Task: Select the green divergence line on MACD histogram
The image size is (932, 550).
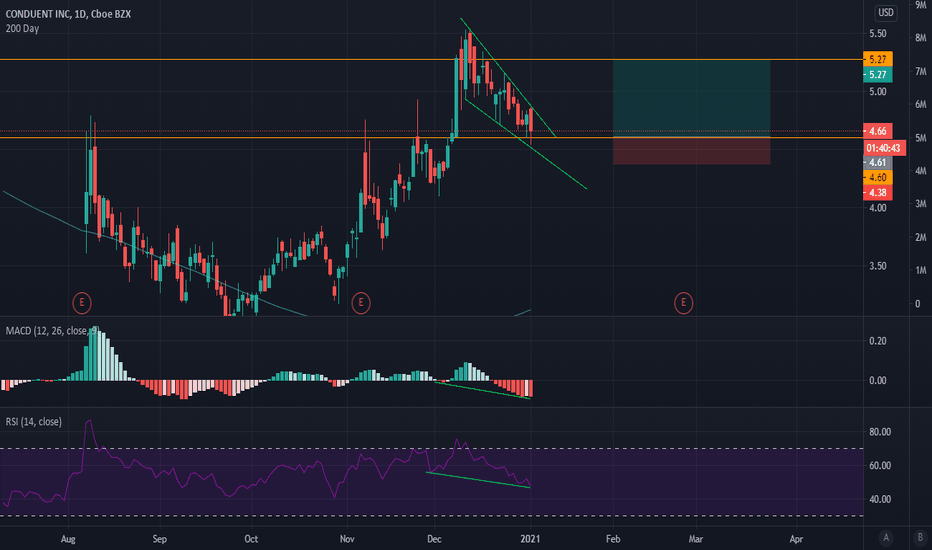Action: point(483,391)
